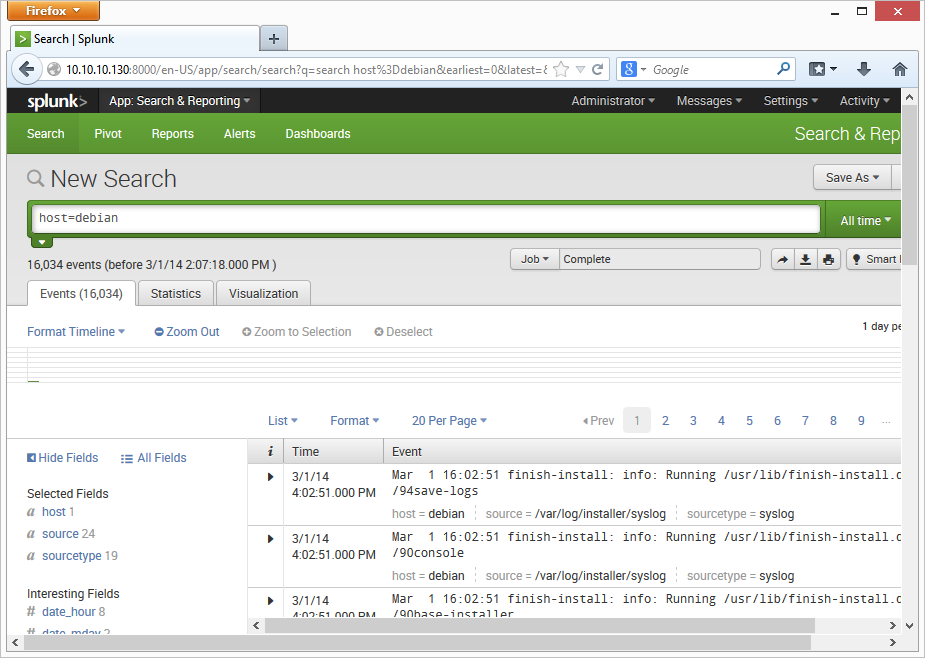Expand the search bar assistant toggle
Viewport: 925px width, 658px height.
[x=41, y=242]
